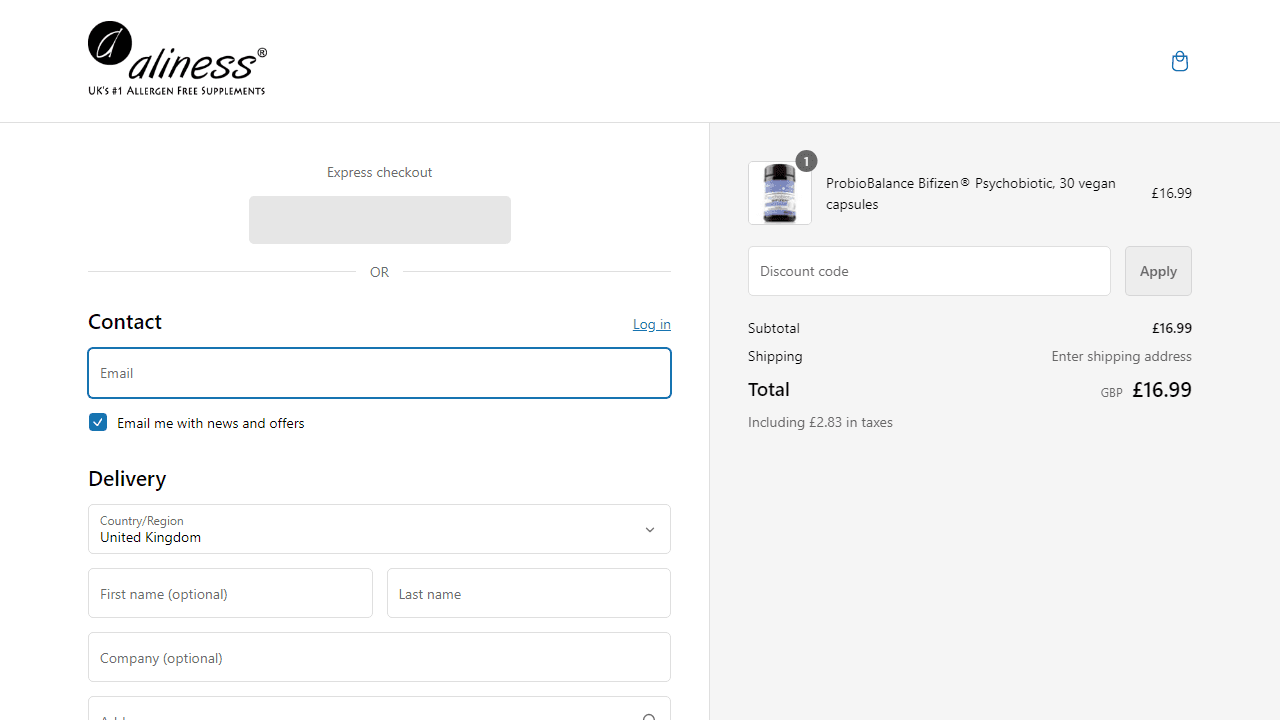Viewport: 1280px width, 720px height.
Task: Click the GBP currency label
Action: [x=1111, y=393]
